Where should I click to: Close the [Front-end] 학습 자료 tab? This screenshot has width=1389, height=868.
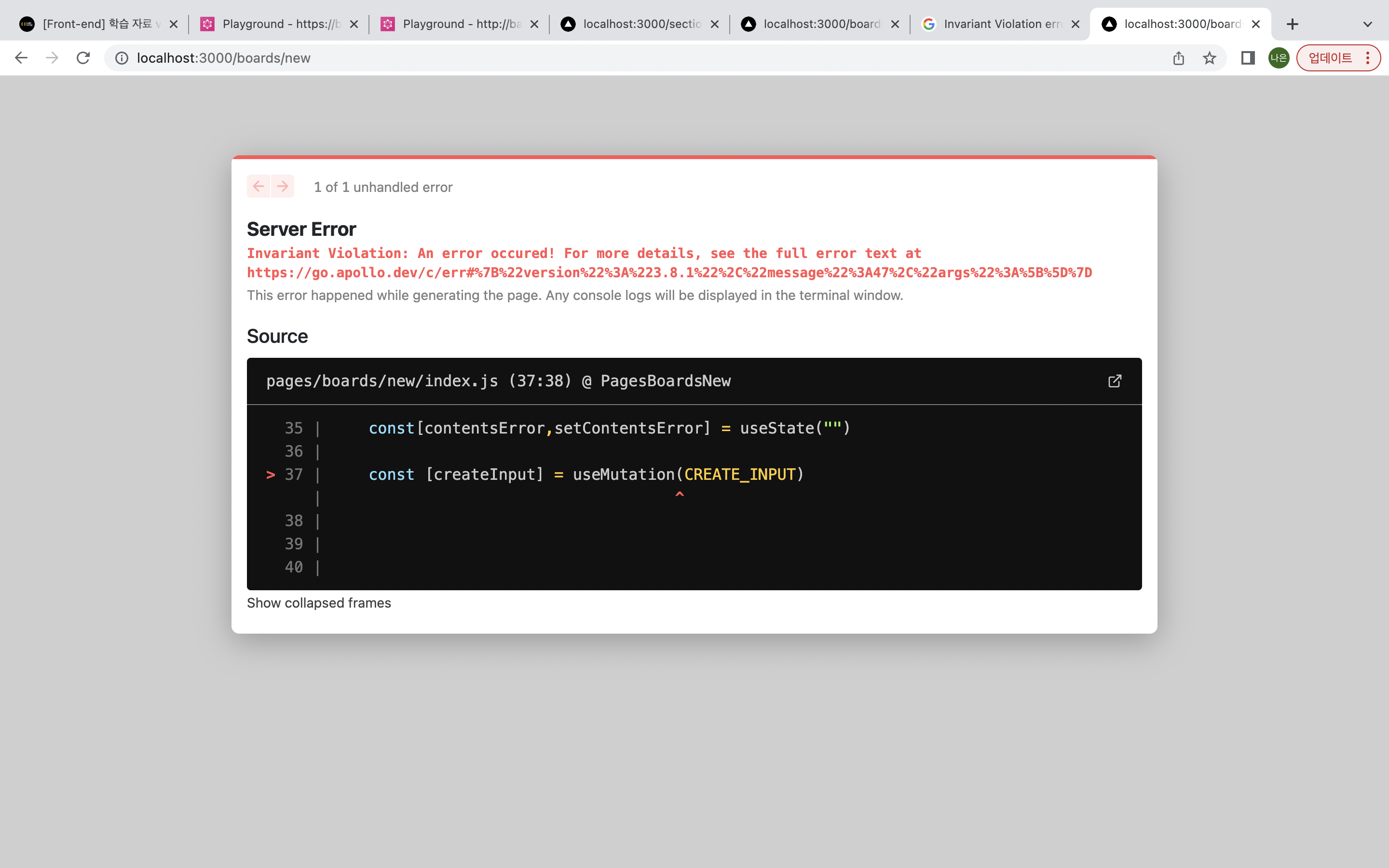point(173,24)
